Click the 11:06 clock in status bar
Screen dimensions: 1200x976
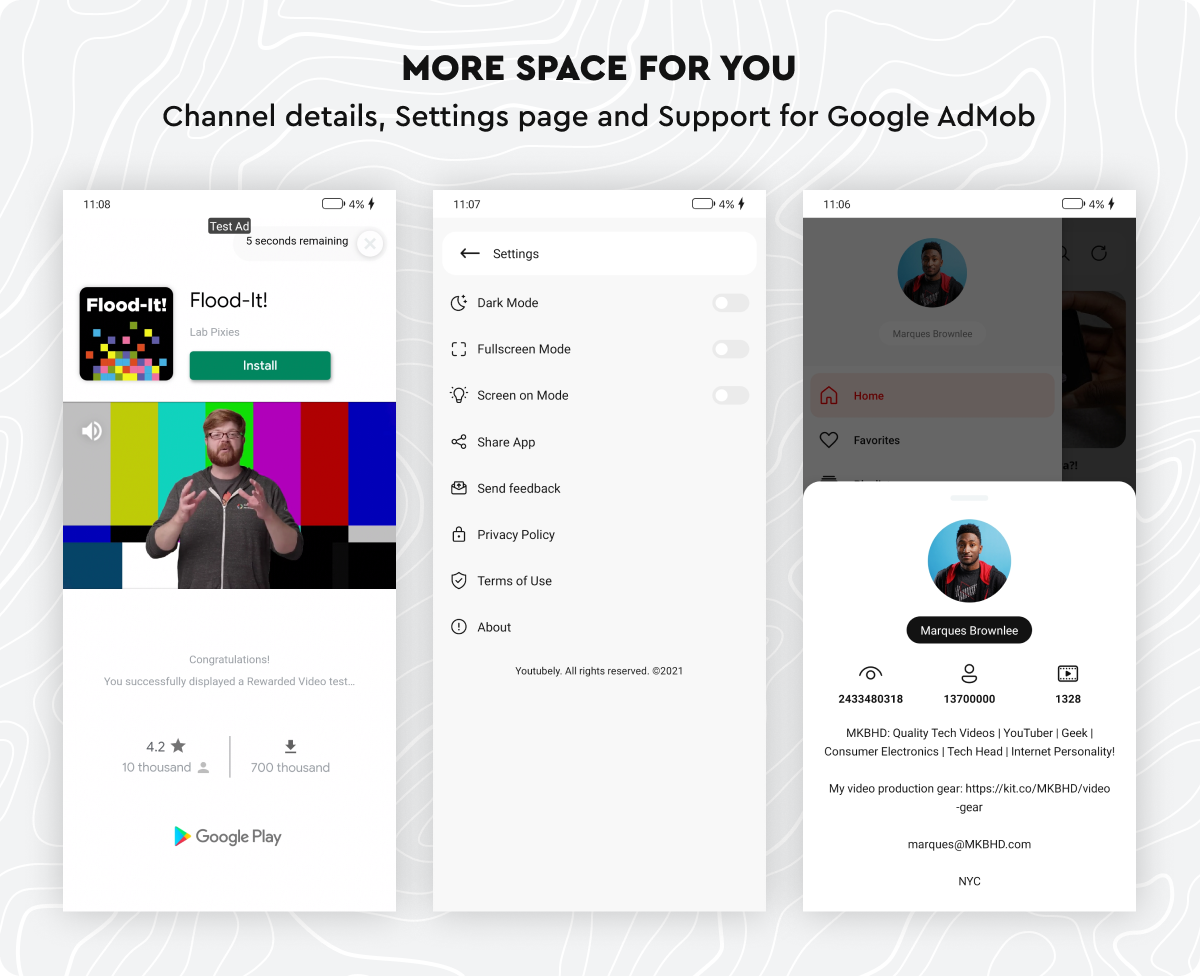tap(837, 204)
